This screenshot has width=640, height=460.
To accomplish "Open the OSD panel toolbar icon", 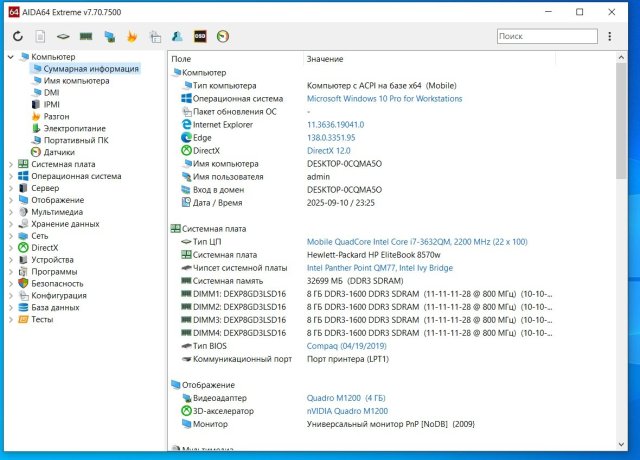I will click(x=200, y=36).
